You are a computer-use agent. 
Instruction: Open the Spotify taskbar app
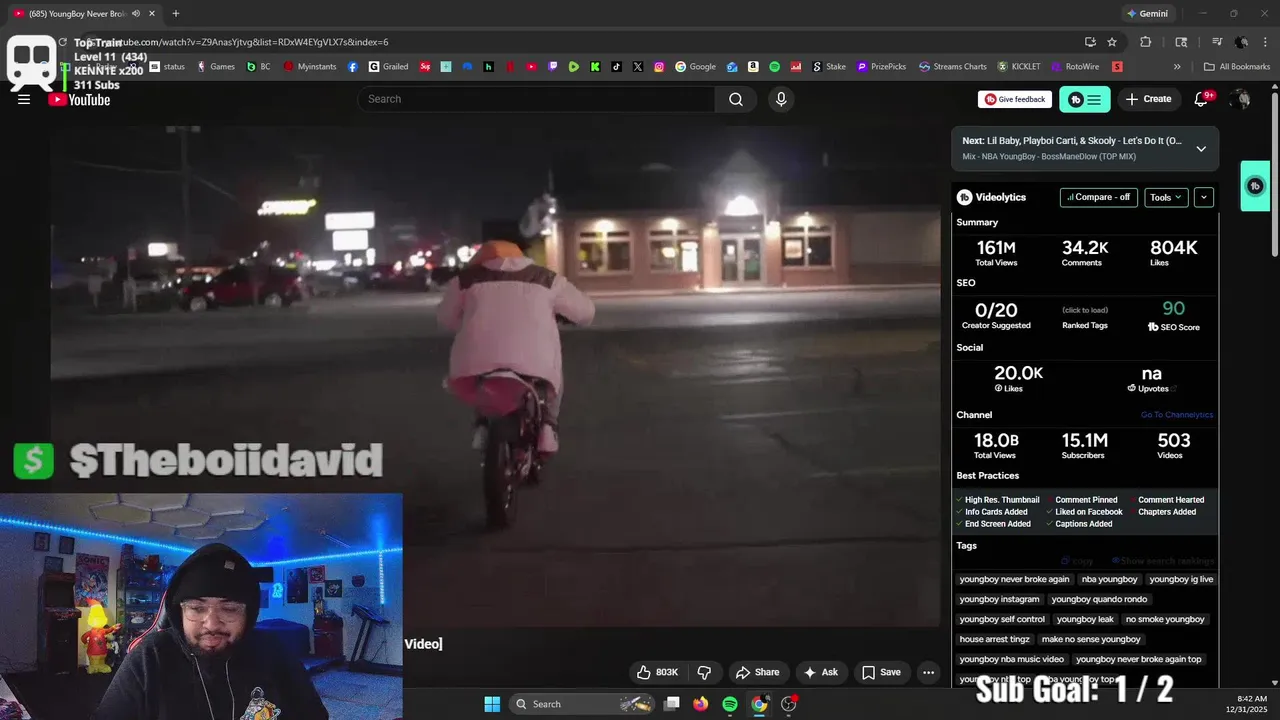tap(730, 704)
